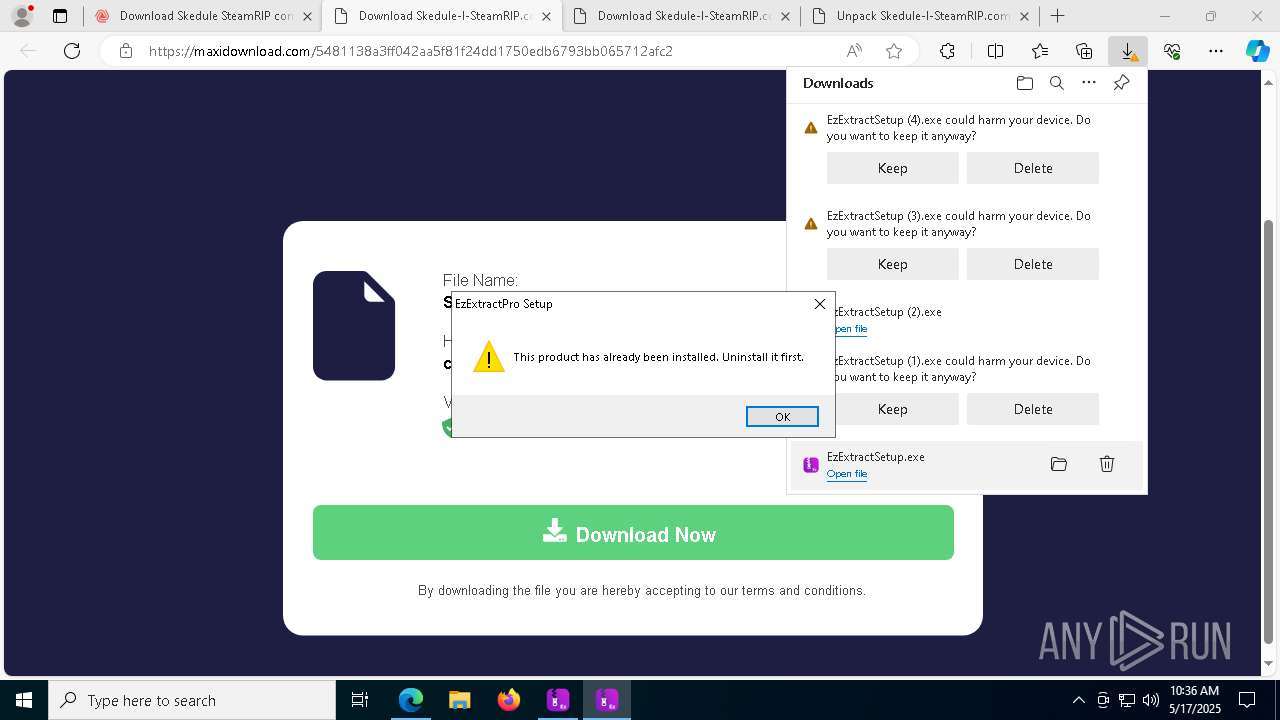View site information lock icon
This screenshot has height=720, width=1280.
pos(126,51)
